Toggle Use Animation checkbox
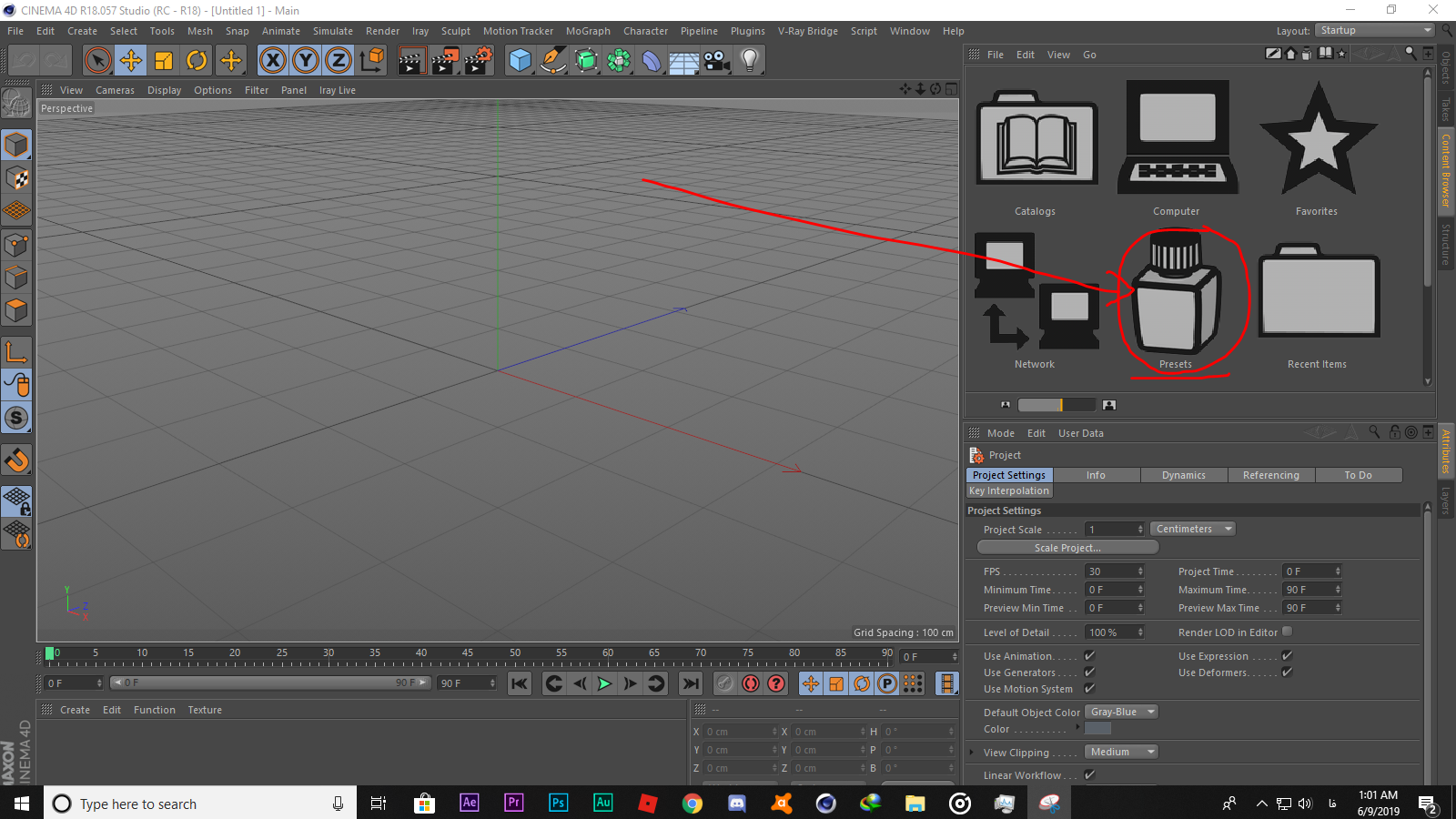Viewport: 1456px width, 819px height. pos(1089,656)
